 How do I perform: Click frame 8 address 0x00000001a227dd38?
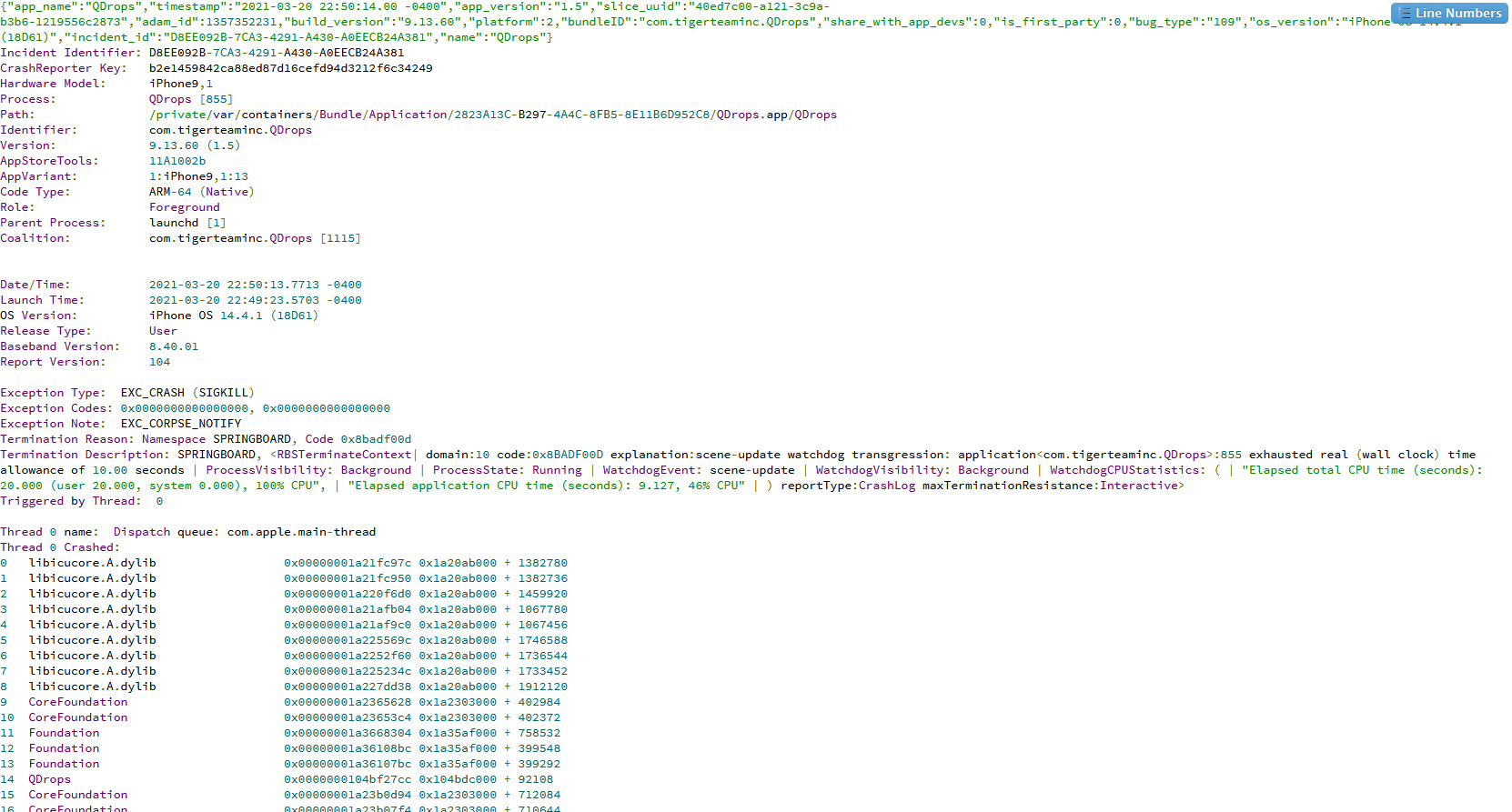[x=348, y=687]
